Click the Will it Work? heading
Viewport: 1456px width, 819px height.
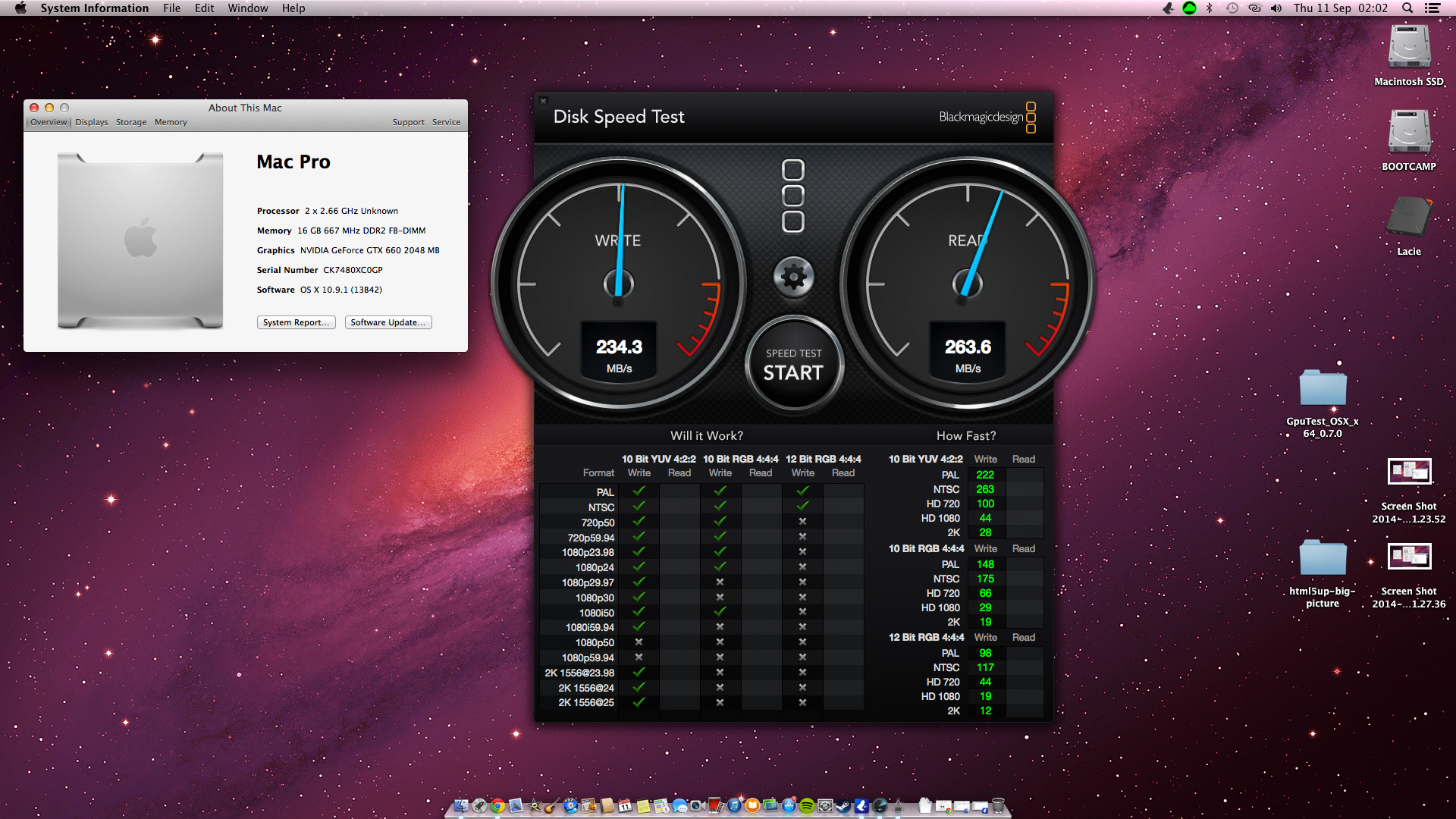[x=707, y=435]
